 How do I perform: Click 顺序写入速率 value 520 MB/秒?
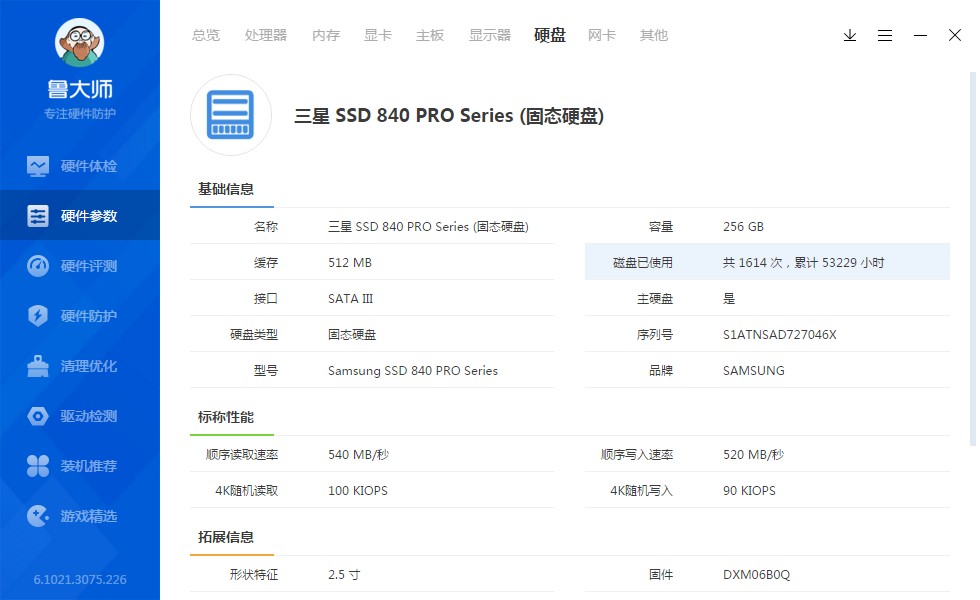[753, 455]
